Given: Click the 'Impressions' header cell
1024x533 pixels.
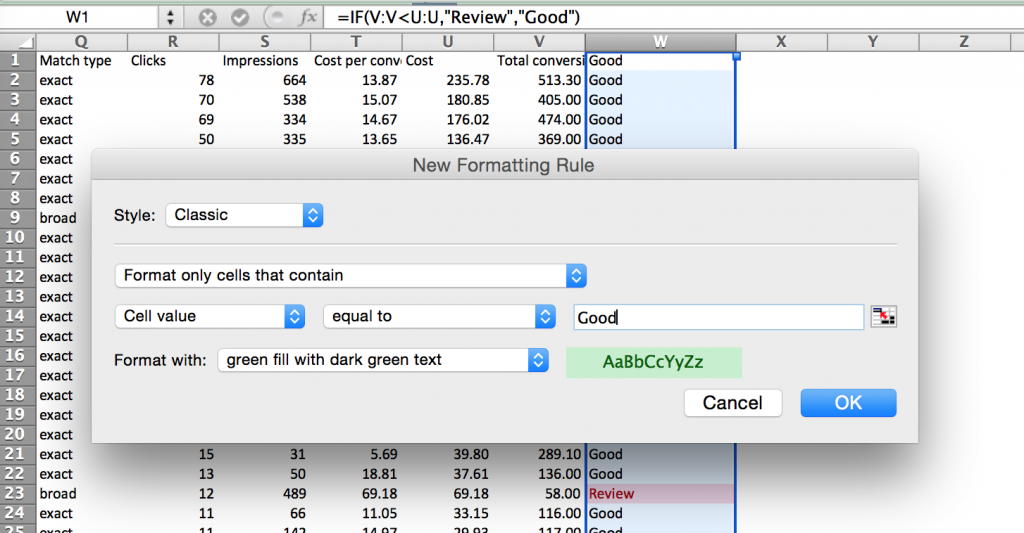Looking at the screenshot, I should point(264,61).
